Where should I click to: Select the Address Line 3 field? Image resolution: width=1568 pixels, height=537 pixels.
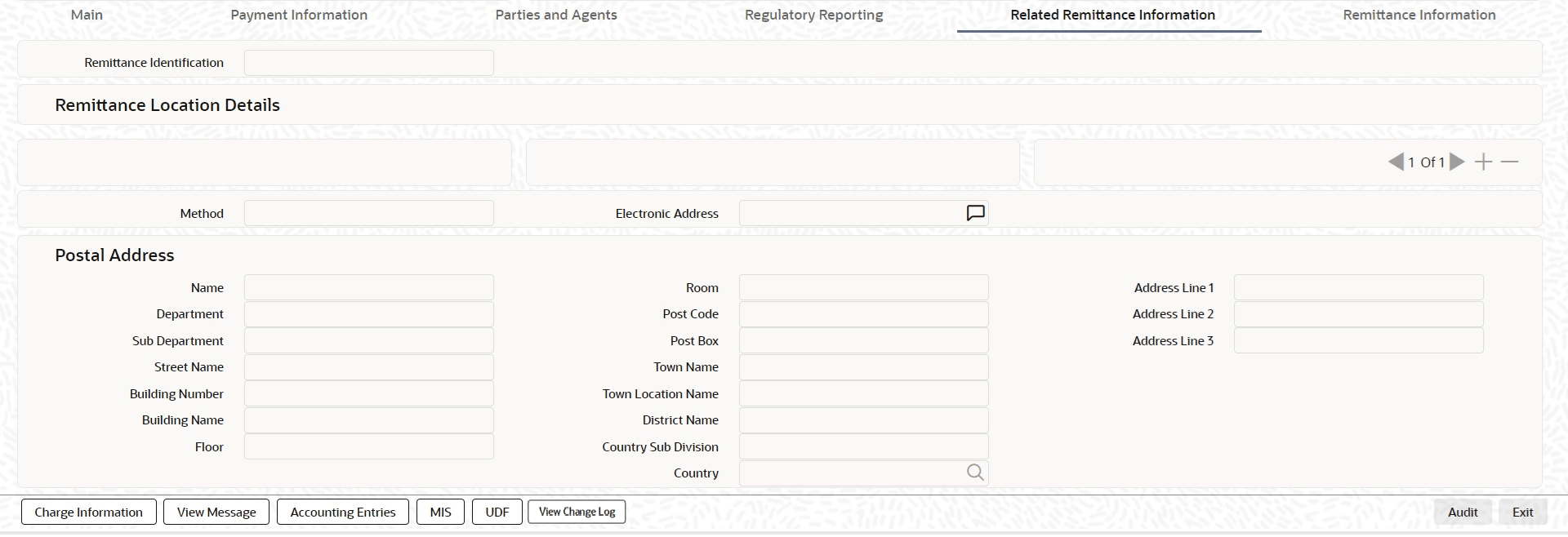coord(1359,340)
